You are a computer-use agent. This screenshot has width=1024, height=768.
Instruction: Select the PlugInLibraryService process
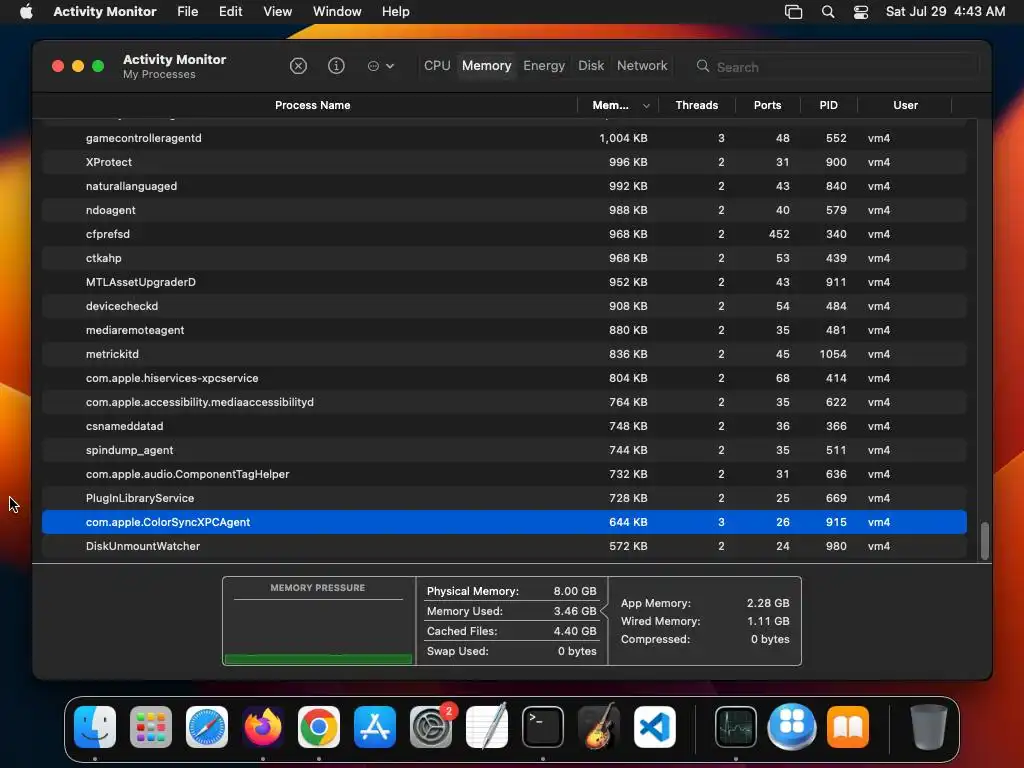click(504, 498)
